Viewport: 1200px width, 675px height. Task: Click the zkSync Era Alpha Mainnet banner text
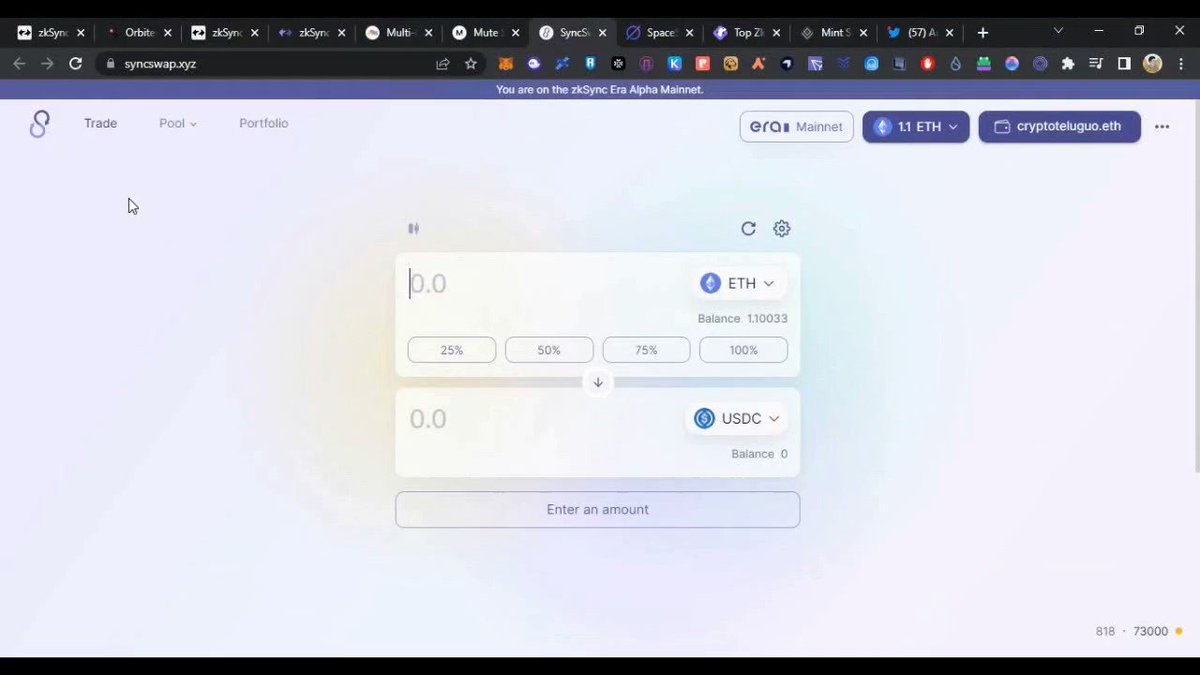(x=600, y=90)
